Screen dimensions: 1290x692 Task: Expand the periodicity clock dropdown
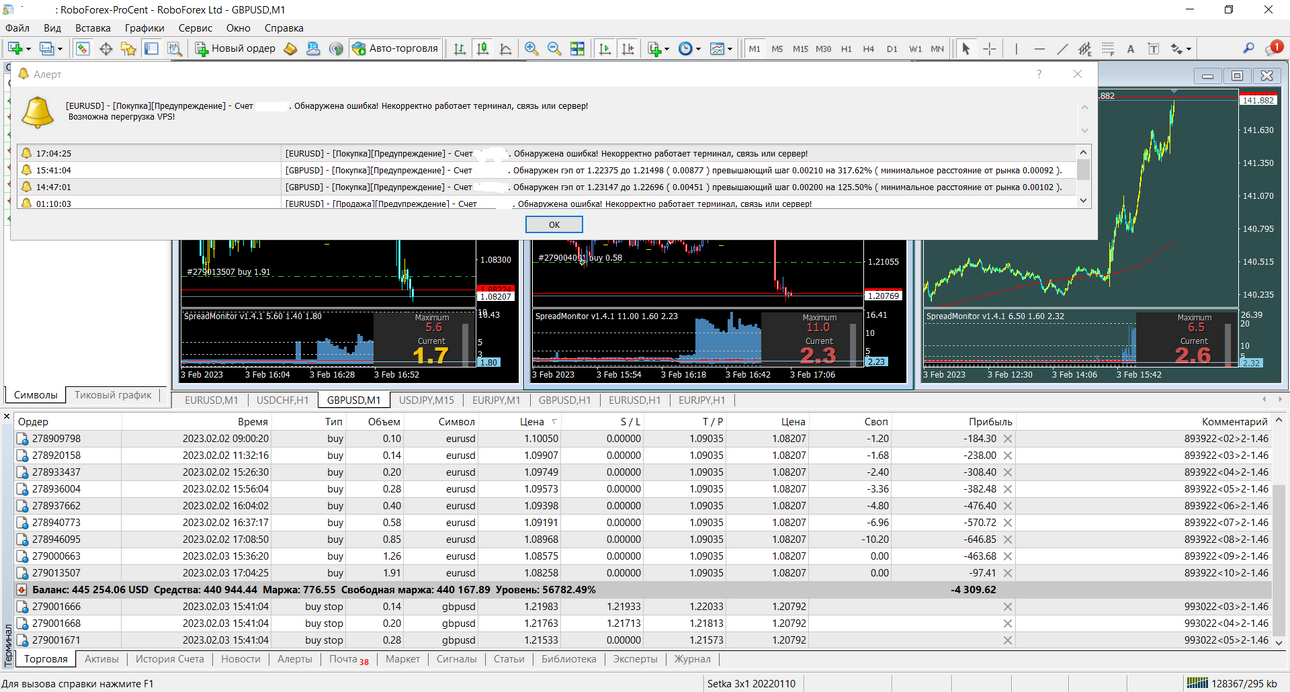click(x=699, y=48)
